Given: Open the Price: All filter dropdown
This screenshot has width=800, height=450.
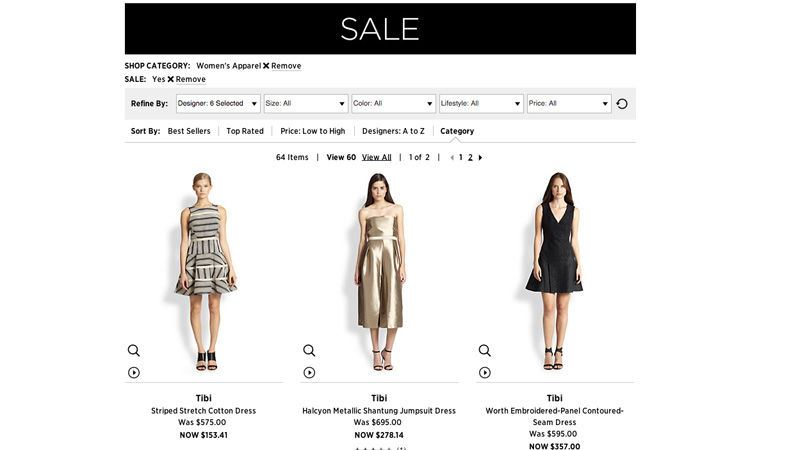Looking at the screenshot, I should pyautogui.click(x=569, y=104).
